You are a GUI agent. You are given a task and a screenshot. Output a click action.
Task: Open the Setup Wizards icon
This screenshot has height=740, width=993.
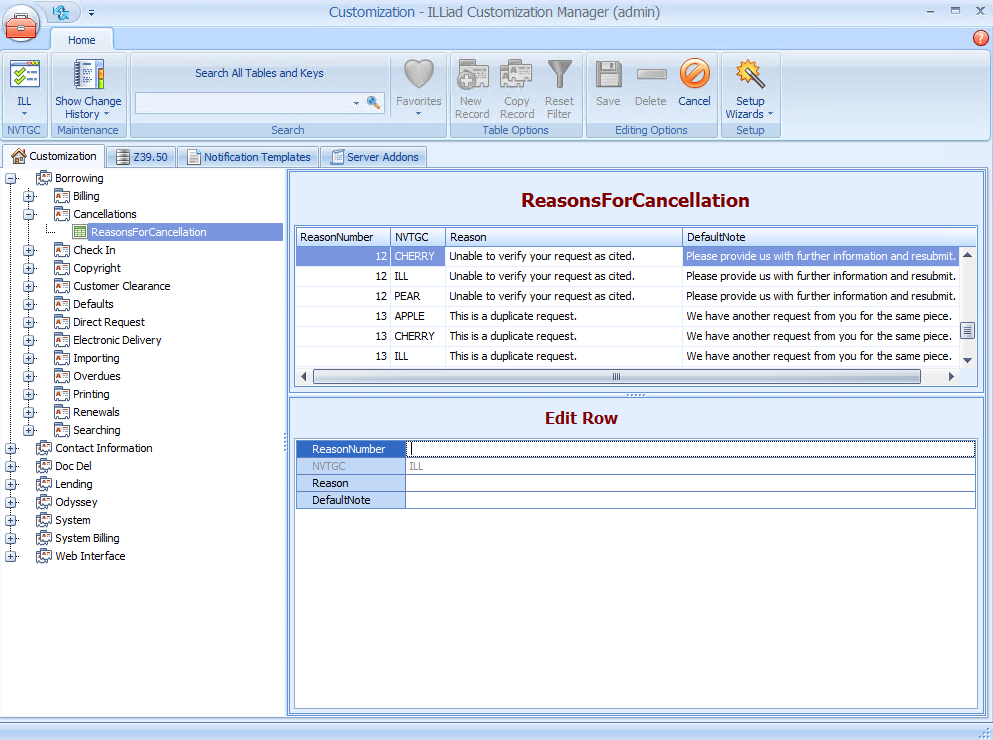click(x=748, y=88)
